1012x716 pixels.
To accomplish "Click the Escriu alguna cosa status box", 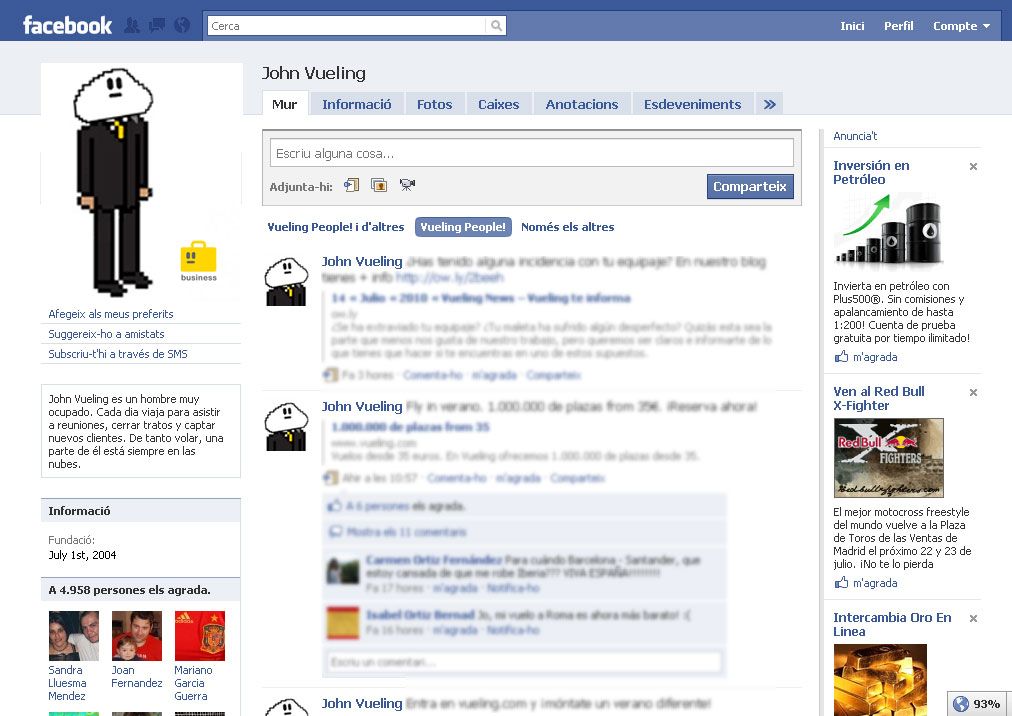I will coord(532,153).
